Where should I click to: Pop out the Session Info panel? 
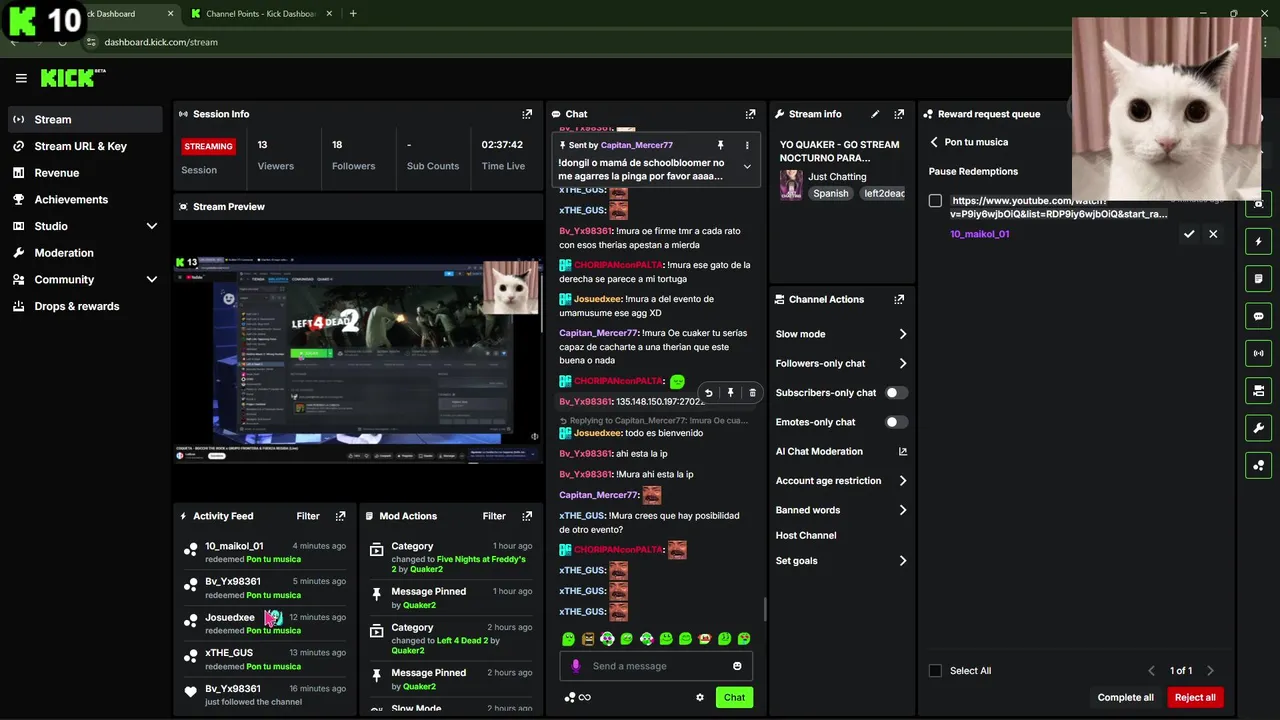tap(527, 114)
